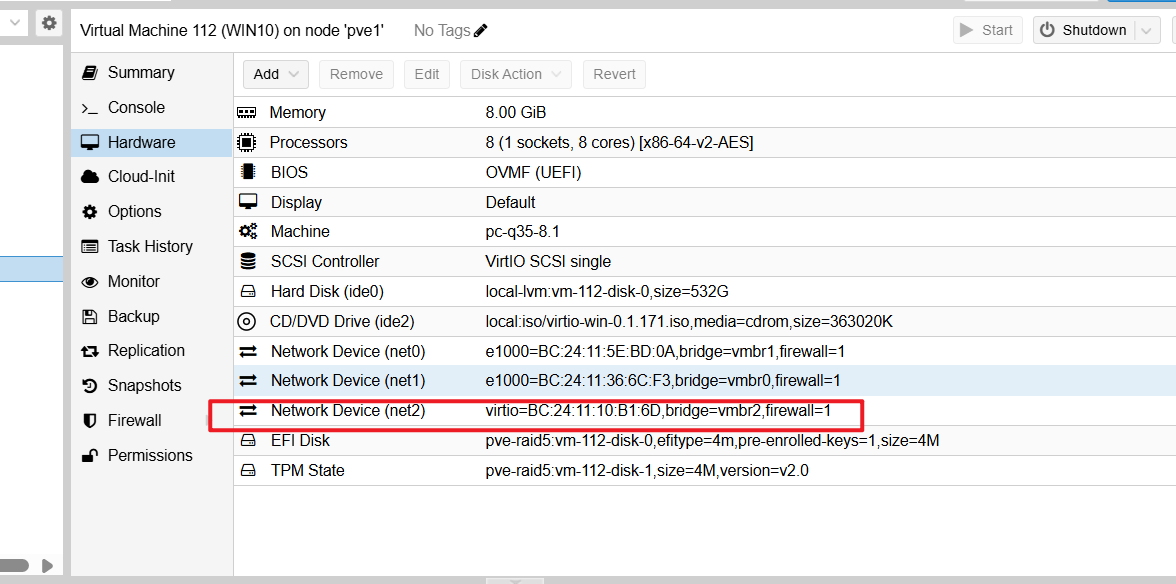This screenshot has height=584, width=1176.
Task: Click the horizontal scrollbar thumb at bottom left
Action: [14, 565]
